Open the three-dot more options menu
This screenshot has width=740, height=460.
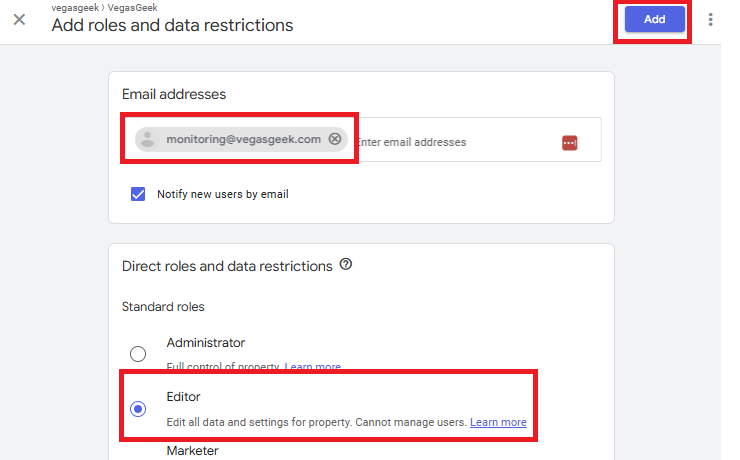pos(711,19)
